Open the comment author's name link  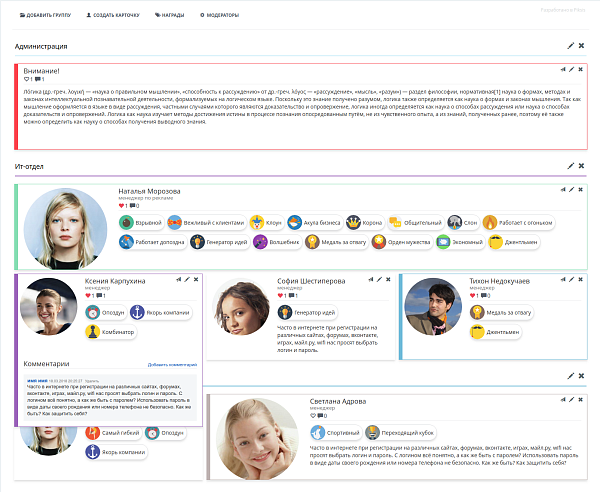[38, 381]
